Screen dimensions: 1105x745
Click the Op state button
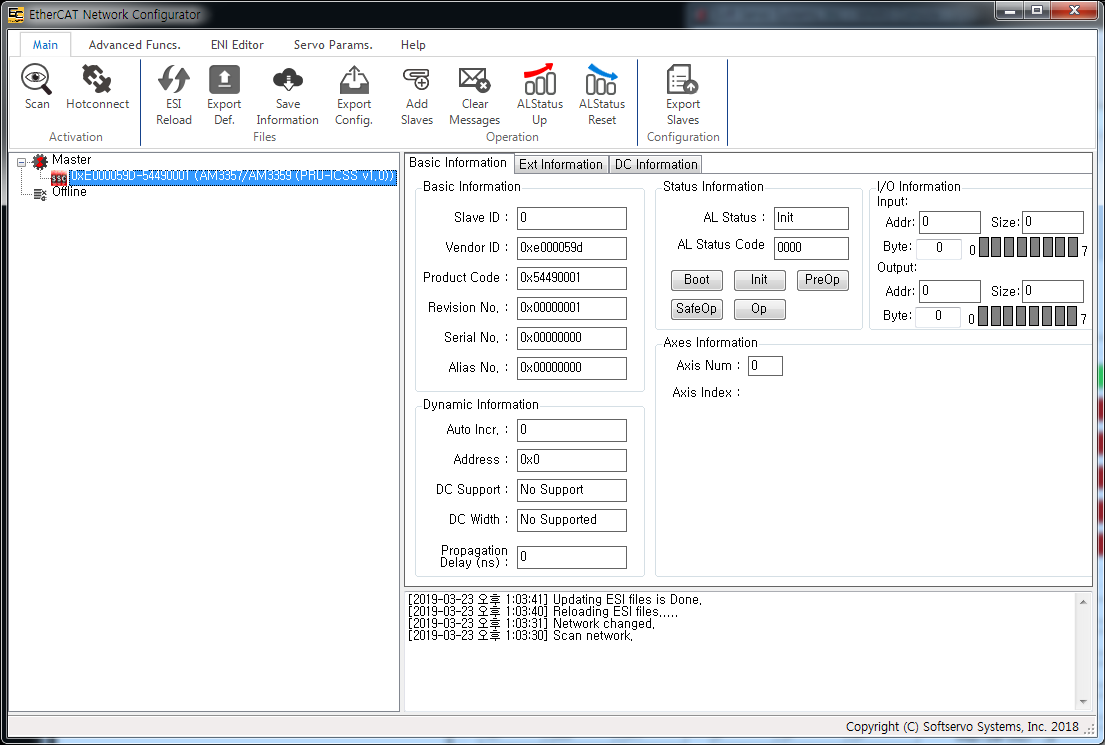pyautogui.click(x=759, y=309)
